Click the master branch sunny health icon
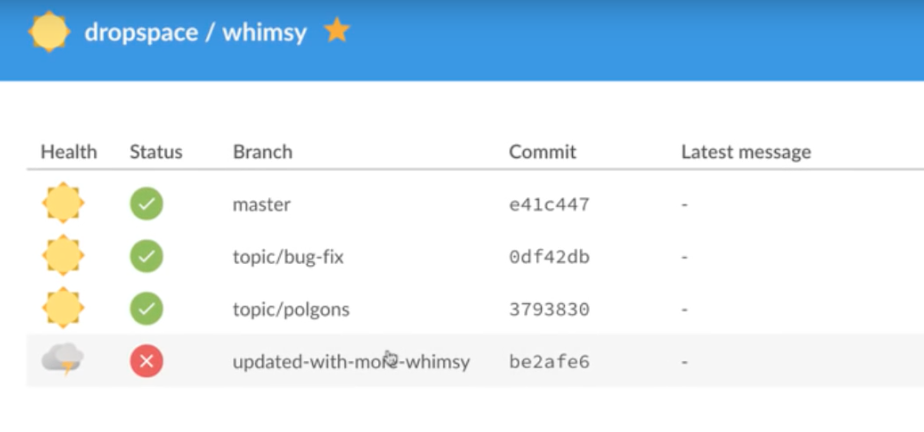The image size is (924, 432). click(63, 203)
